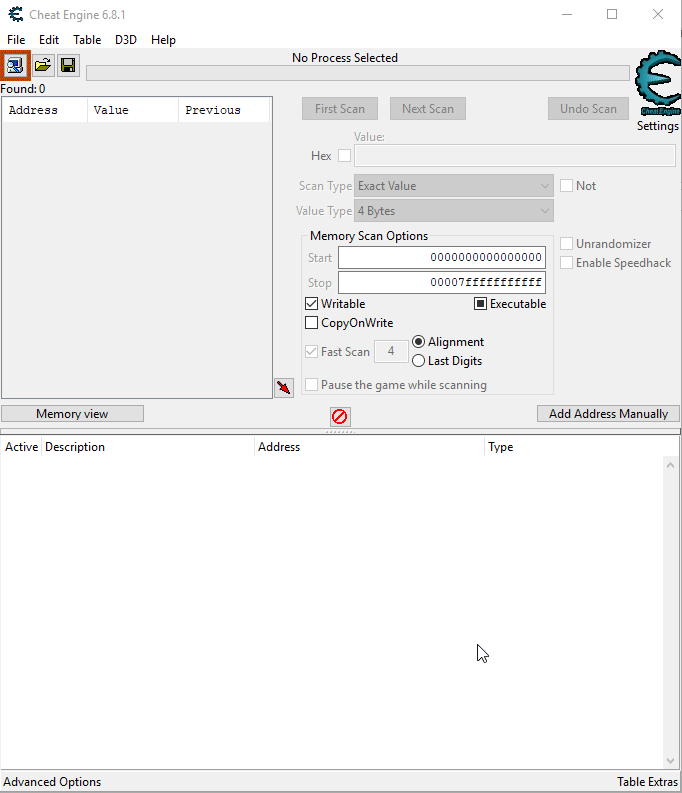Click the cheat table Address column header
The width and height of the screenshot is (682, 793).
tap(369, 447)
